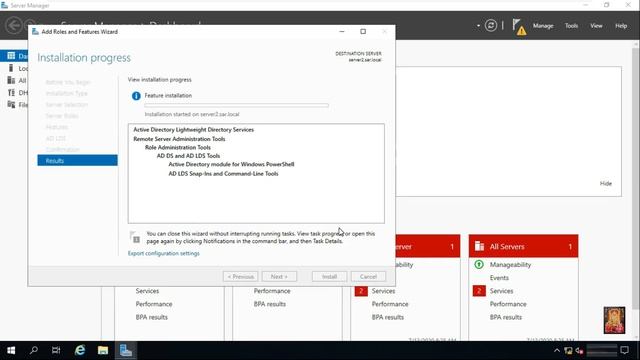
Task: Click the Previous button in wizard
Action: tap(240, 277)
